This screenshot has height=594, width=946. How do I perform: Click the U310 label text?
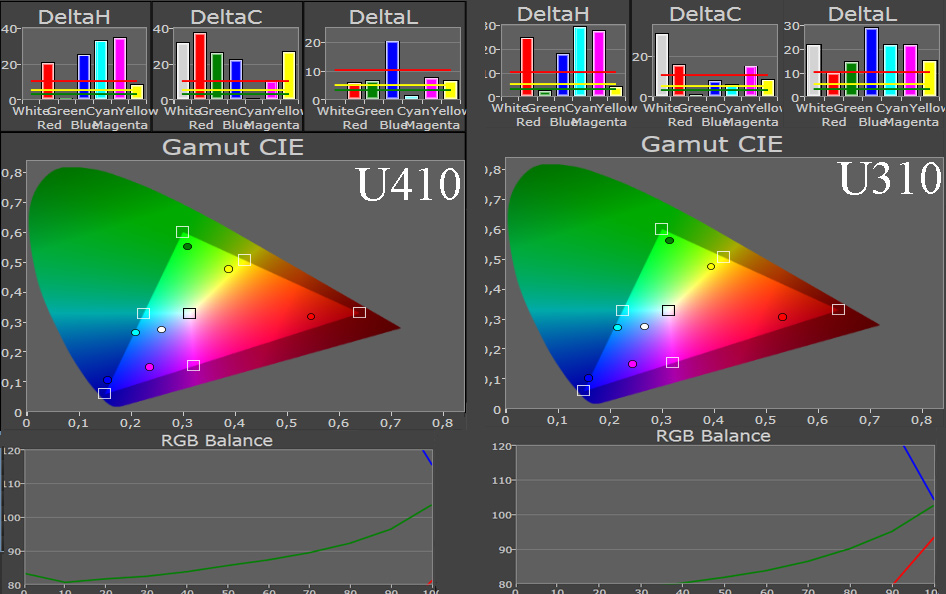pos(890,179)
